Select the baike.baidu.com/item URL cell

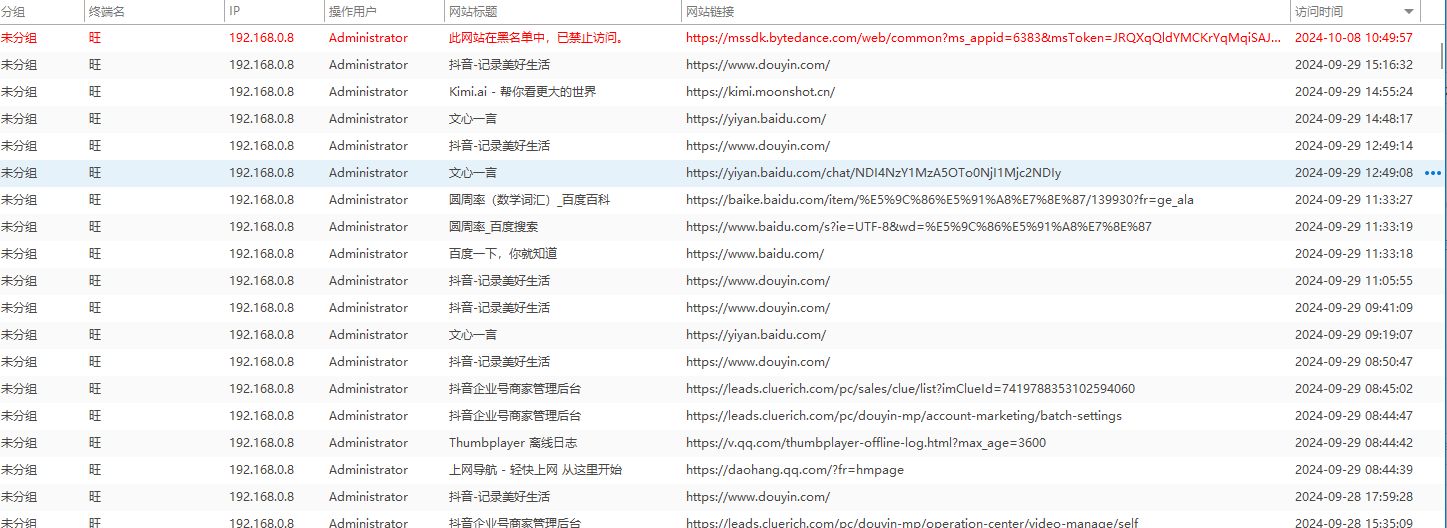[939, 200]
